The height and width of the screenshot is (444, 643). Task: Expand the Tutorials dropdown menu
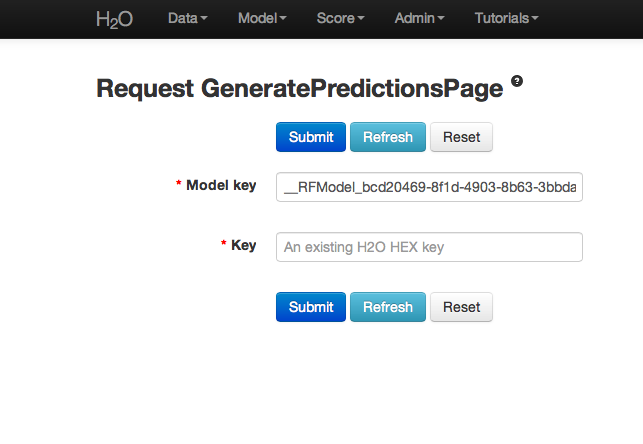point(506,18)
